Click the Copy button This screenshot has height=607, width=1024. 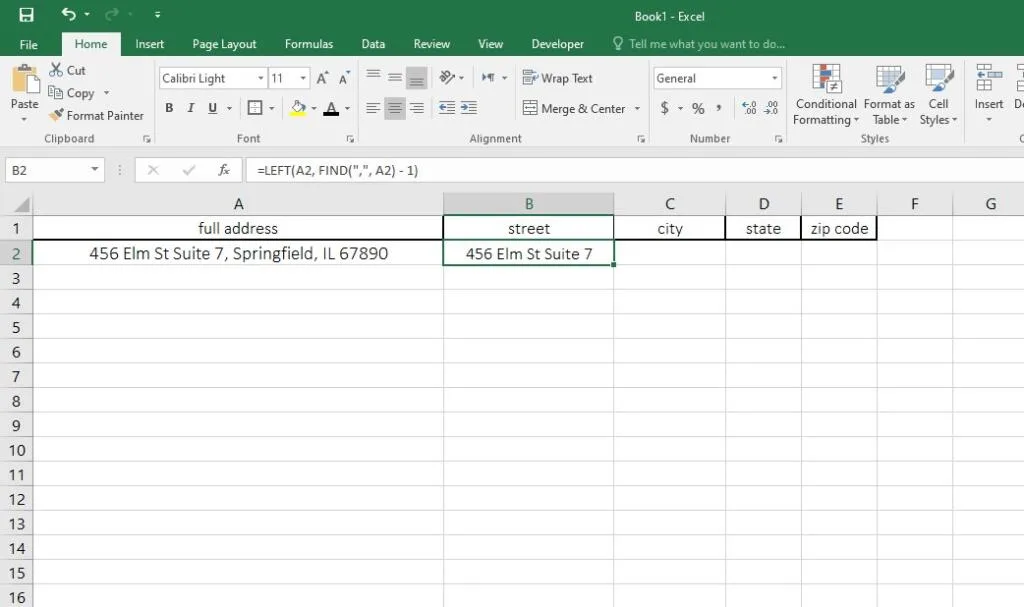(x=72, y=93)
